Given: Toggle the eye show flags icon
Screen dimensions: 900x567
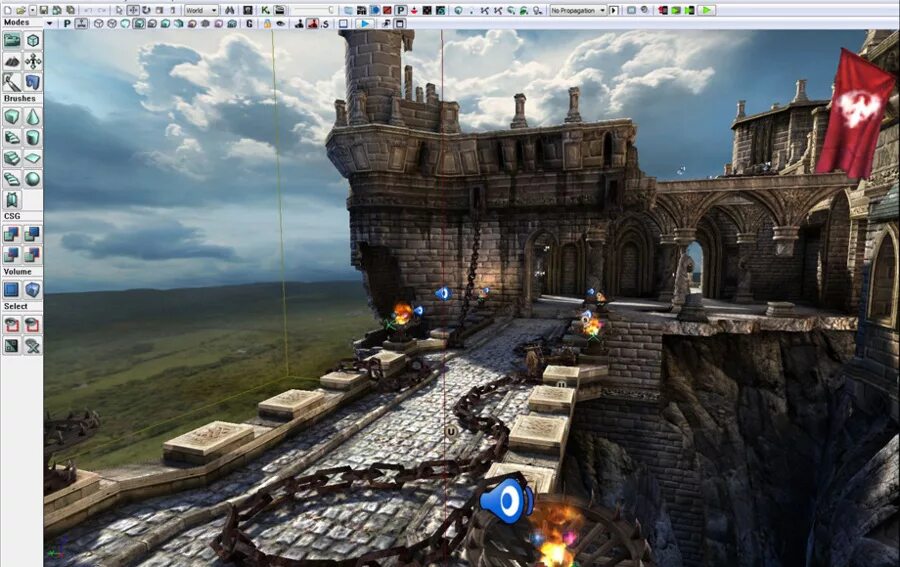Looking at the screenshot, I should coord(280,24).
